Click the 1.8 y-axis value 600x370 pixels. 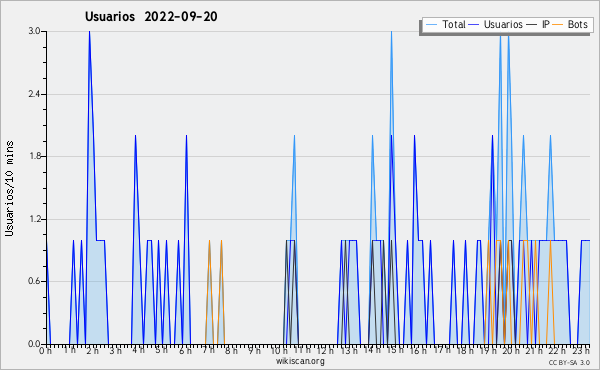(35, 156)
